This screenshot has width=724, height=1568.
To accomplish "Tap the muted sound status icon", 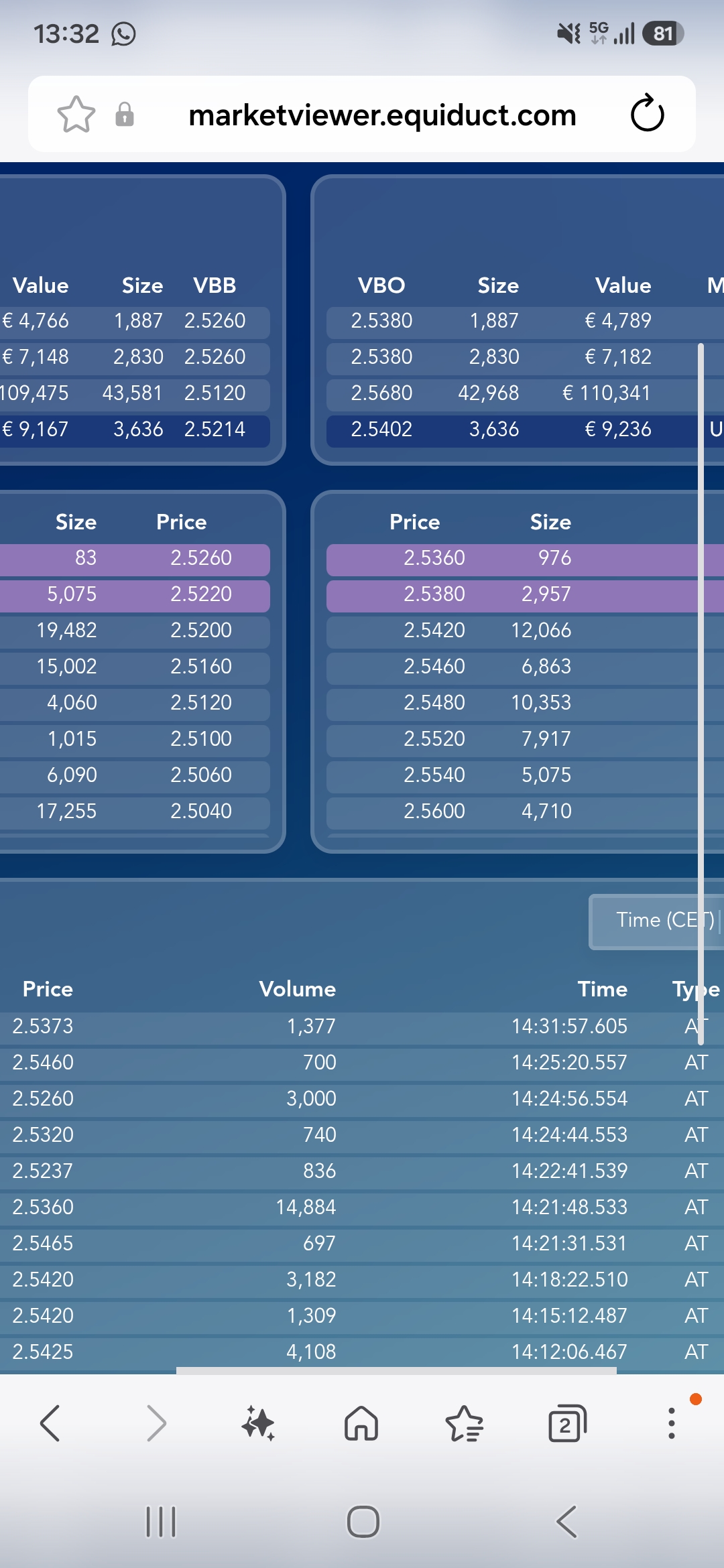I will coord(569,34).
